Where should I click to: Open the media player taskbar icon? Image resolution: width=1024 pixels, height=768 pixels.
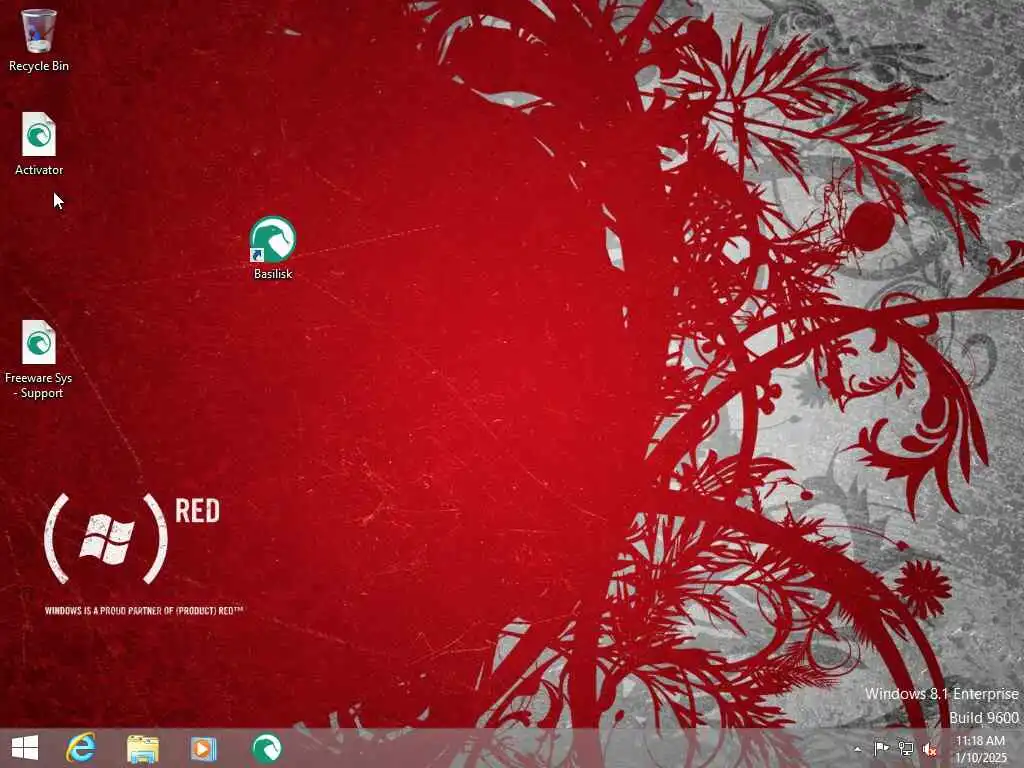(203, 748)
